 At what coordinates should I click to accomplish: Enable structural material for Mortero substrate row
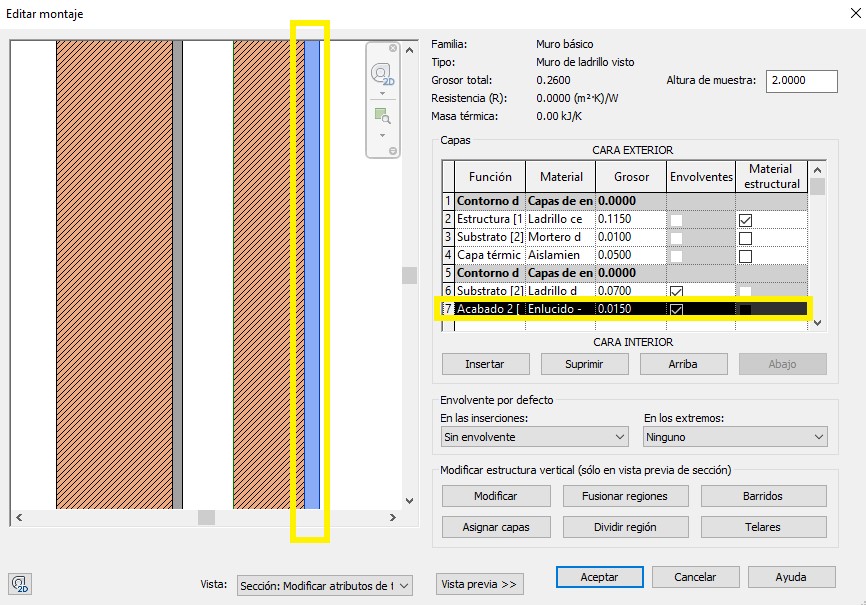coord(744,237)
